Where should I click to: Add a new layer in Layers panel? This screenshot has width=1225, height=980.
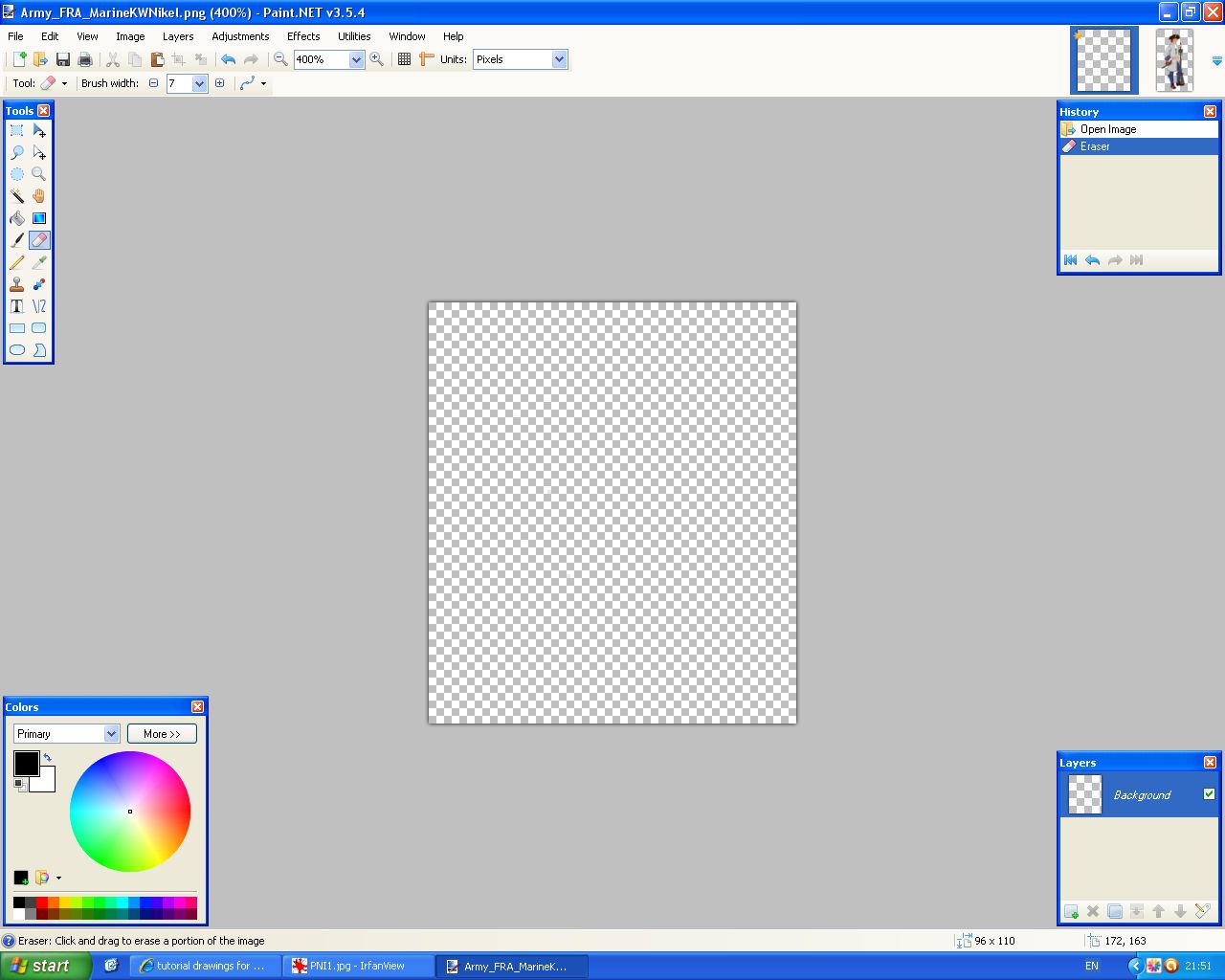(1071, 911)
